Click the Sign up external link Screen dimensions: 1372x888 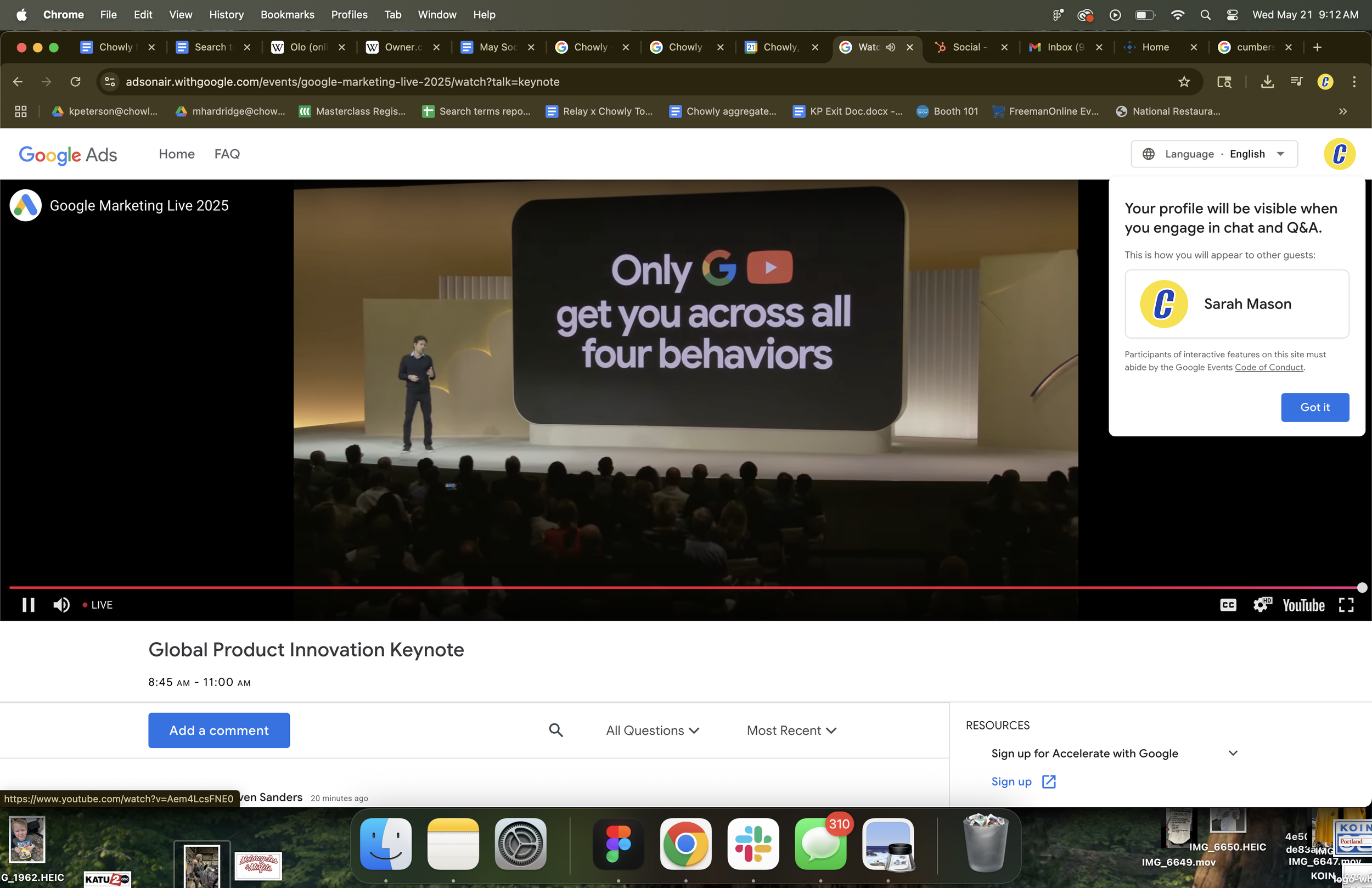[x=1023, y=782]
